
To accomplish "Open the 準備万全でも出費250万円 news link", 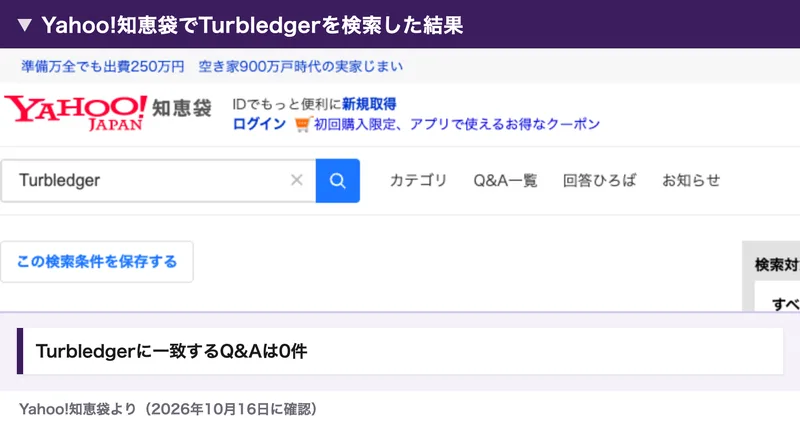I will coord(103,66).
